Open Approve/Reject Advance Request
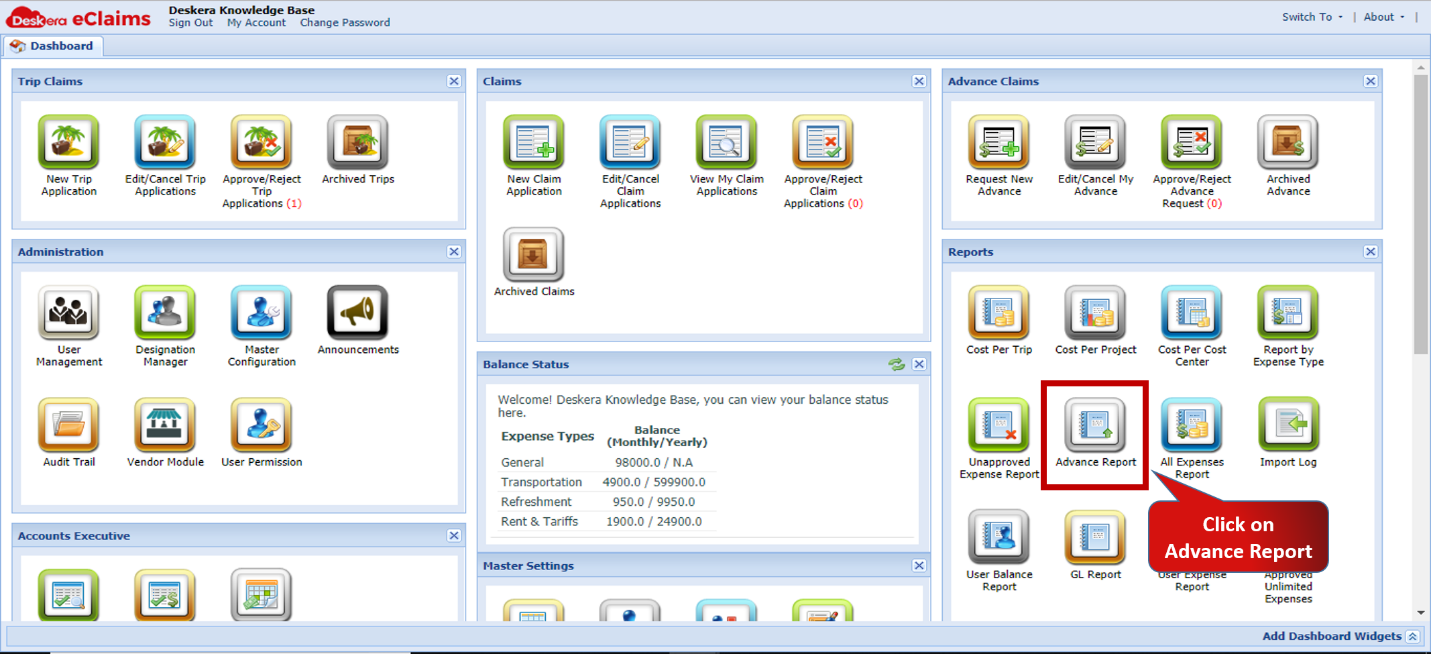Screen dimensions: 1431x654 1191,143
